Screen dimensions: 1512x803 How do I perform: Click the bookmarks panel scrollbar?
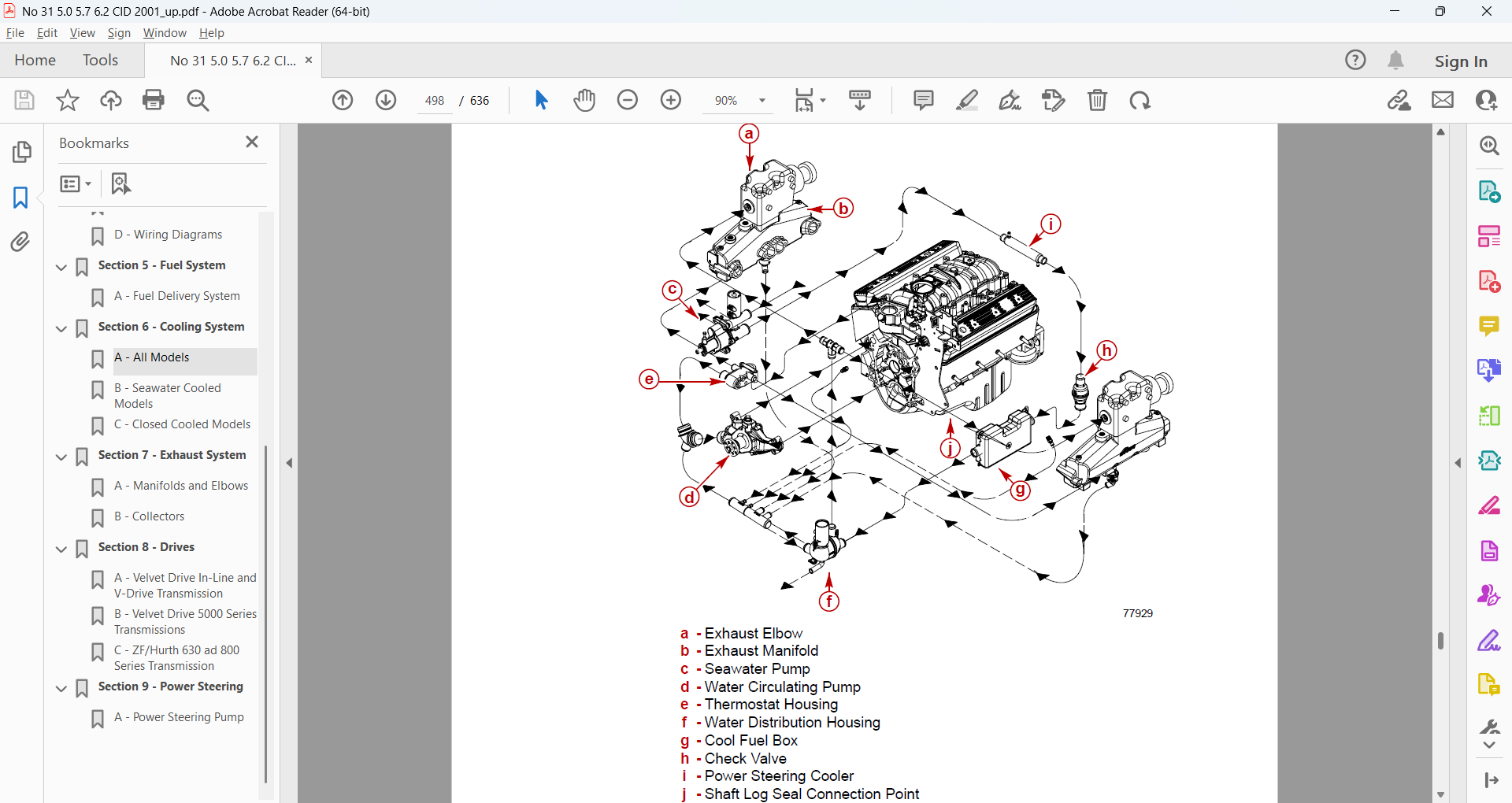(x=266, y=614)
